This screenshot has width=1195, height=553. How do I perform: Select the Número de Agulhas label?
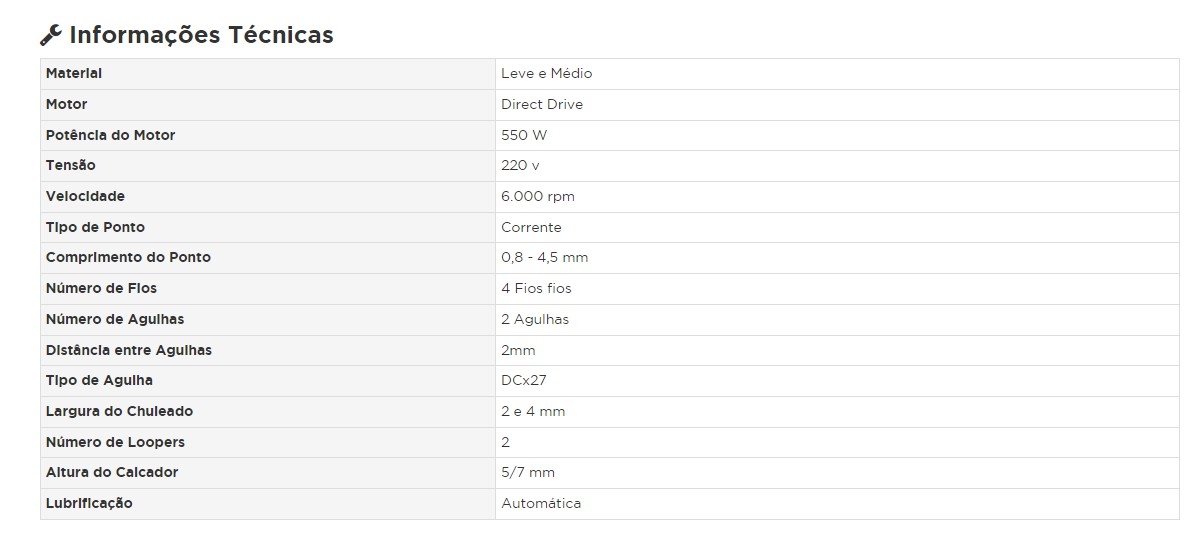tap(115, 319)
